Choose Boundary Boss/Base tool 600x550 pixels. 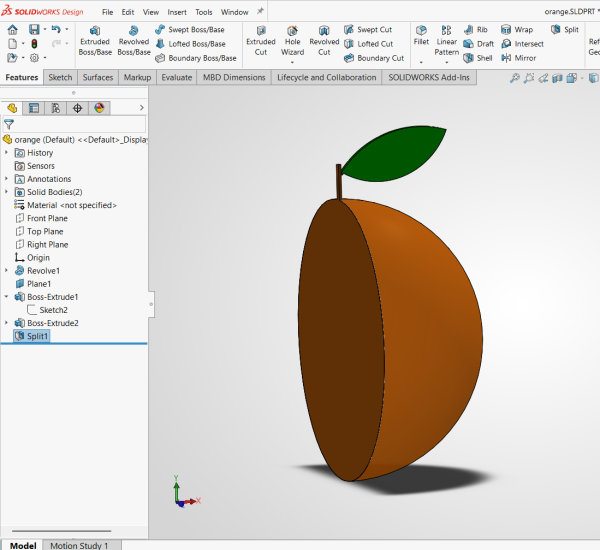coord(196,58)
